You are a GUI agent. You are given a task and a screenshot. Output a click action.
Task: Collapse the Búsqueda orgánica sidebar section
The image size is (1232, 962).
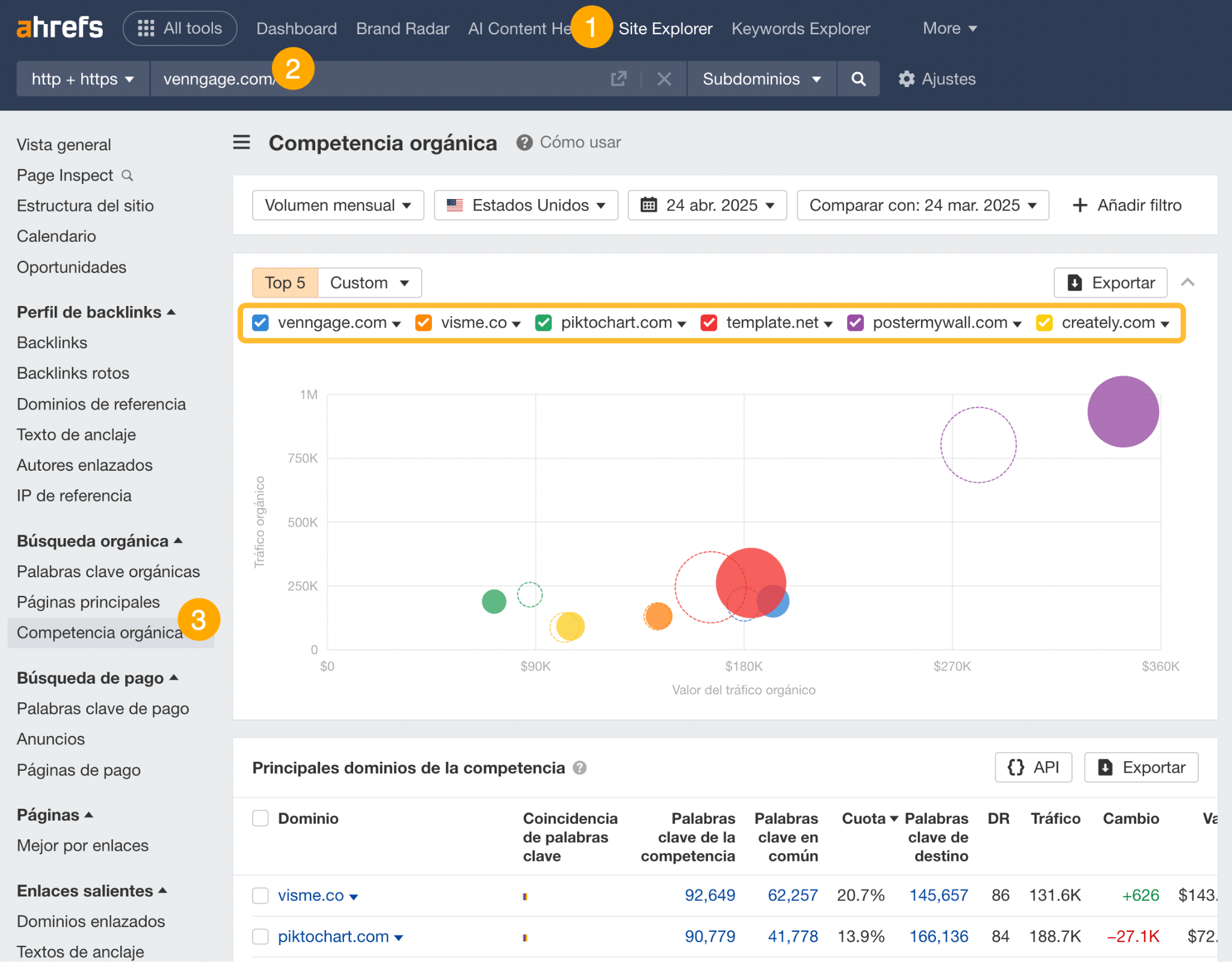(x=178, y=541)
